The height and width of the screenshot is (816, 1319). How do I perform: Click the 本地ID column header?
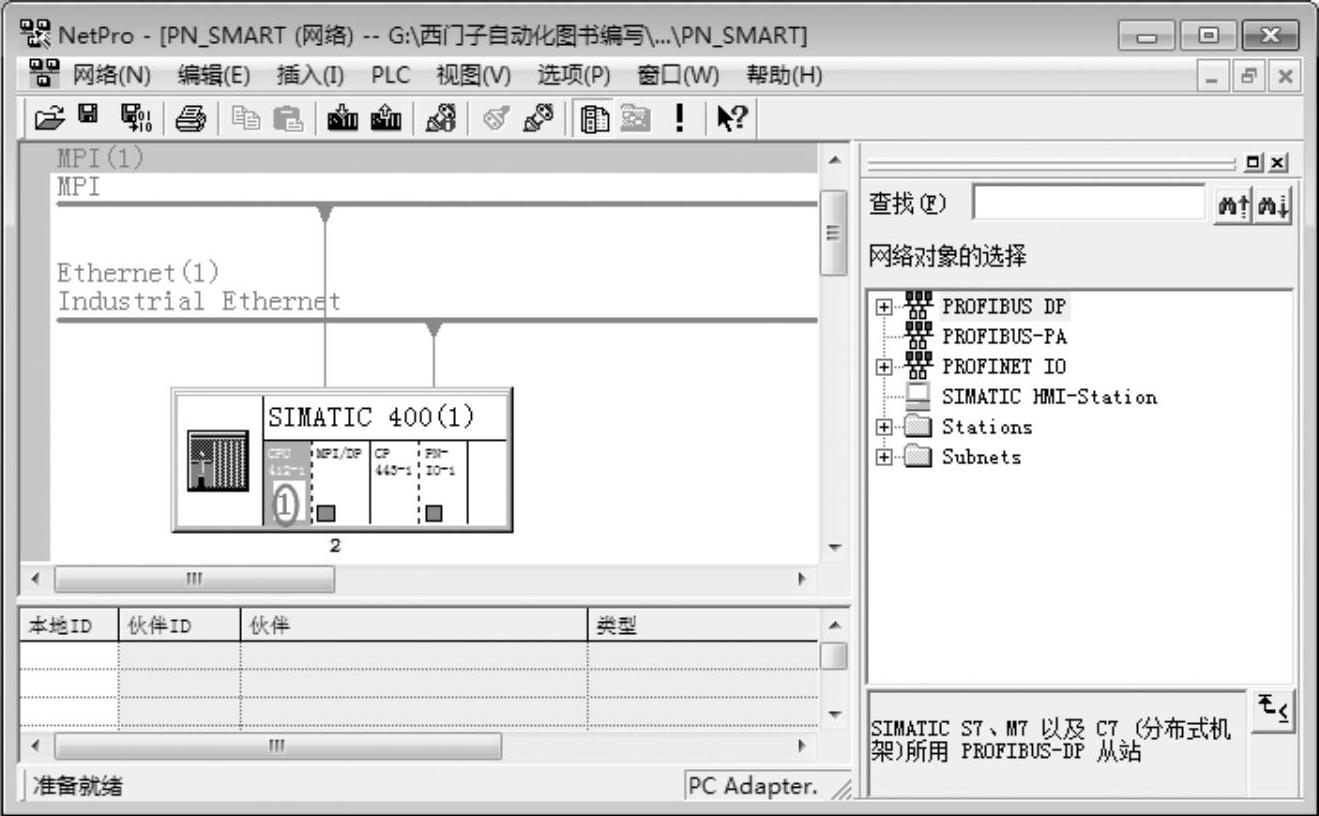(x=68, y=625)
